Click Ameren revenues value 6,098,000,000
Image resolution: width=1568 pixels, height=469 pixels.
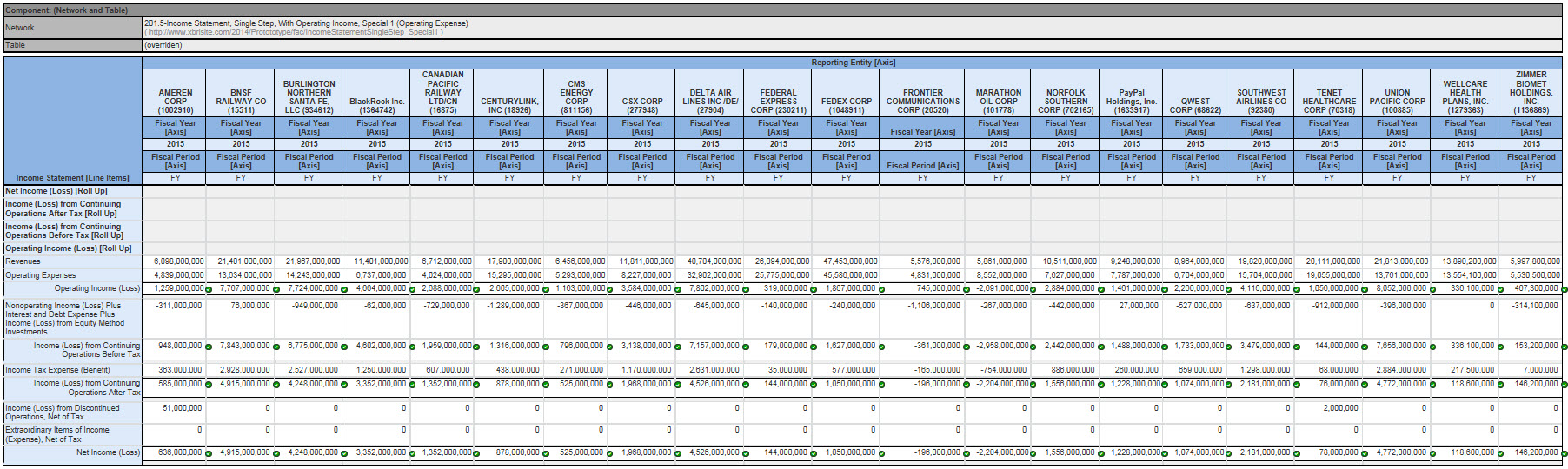tap(179, 261)
